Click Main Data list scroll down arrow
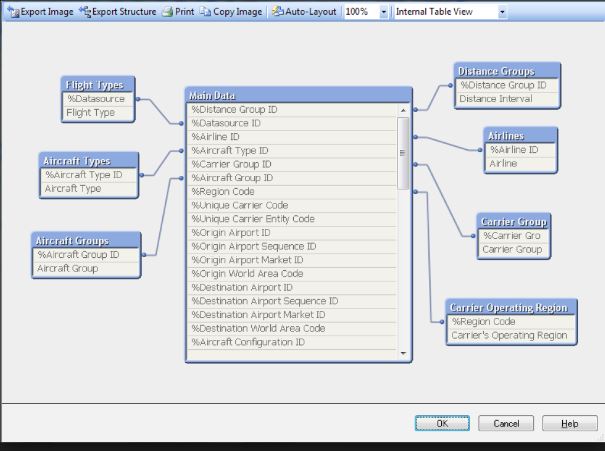605x451 pixels. pos(403,353)
